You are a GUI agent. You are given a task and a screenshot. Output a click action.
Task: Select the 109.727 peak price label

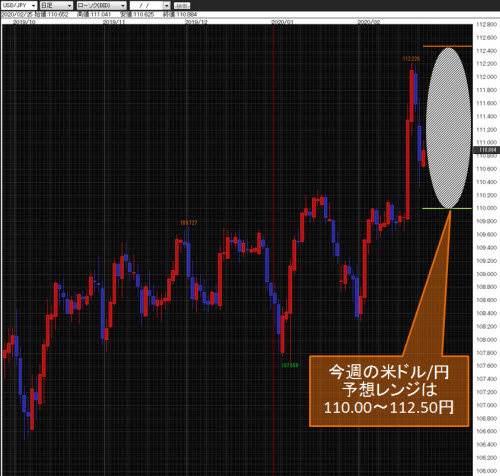click(x=188, y=222)
